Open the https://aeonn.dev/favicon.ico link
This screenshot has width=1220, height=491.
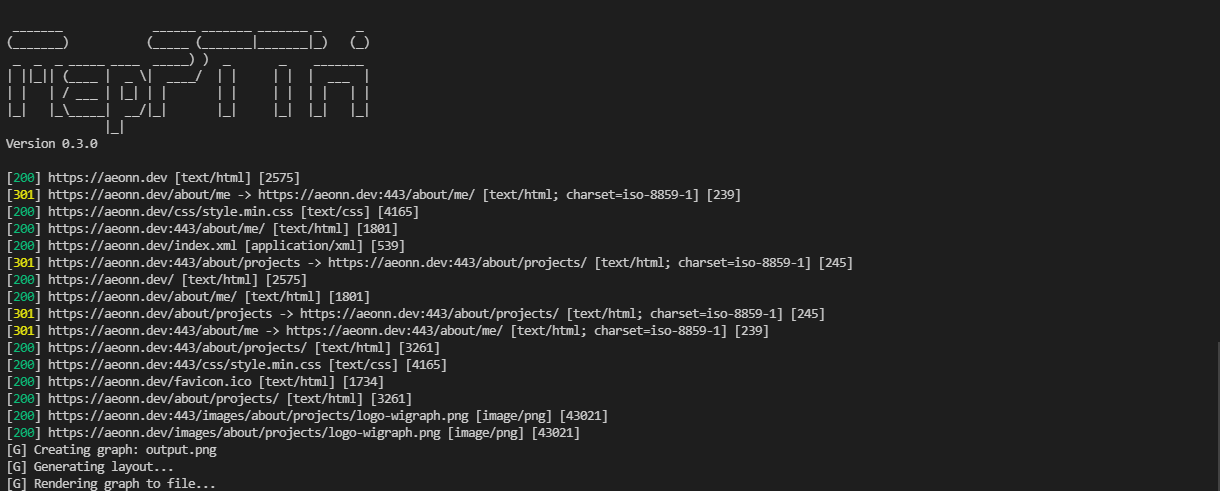click(150, 382)
